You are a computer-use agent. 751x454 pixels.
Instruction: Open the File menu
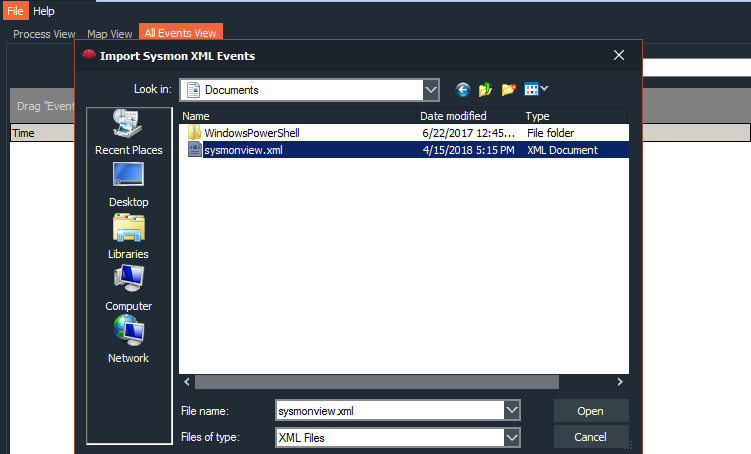click(15, 11)
